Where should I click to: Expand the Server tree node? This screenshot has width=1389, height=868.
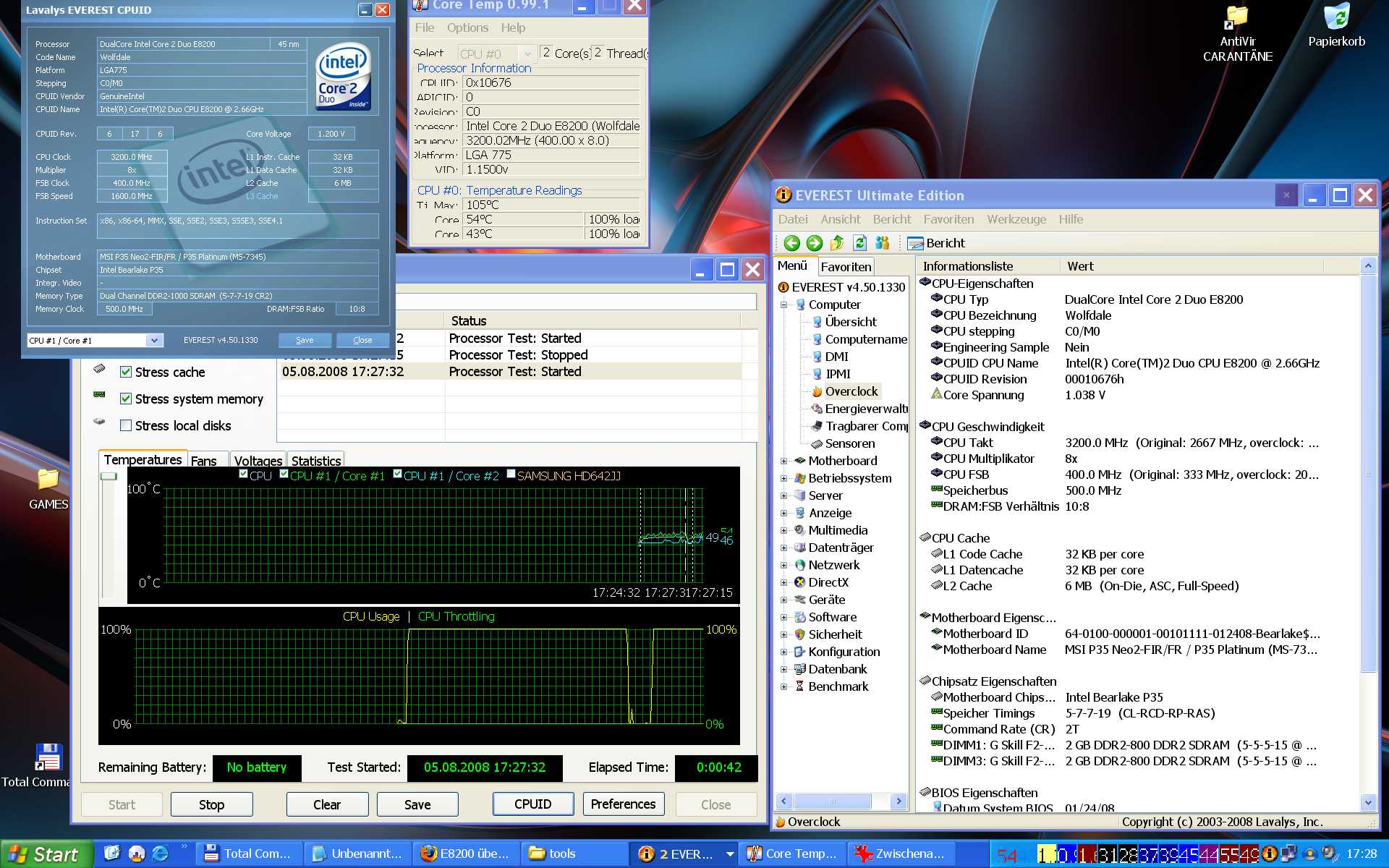(x=783, y=495)
